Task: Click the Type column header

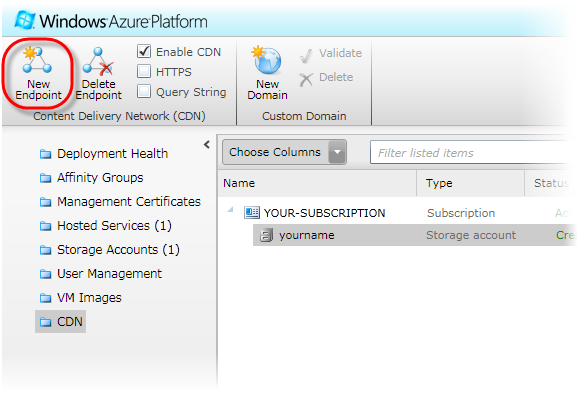Action: pyautogui.click(x=439, y=183)
